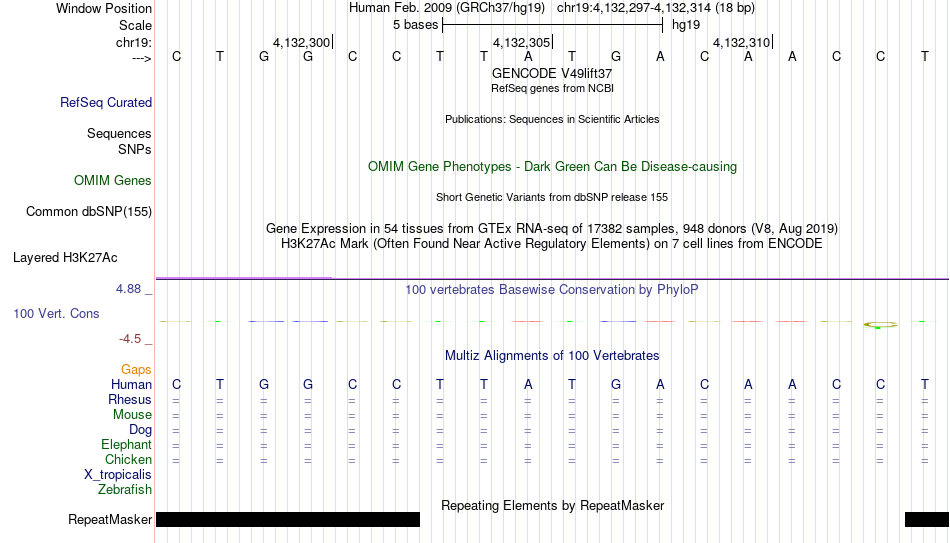Click the yellow-green PhyloP conservation dip
950x543 pixels.
pos(880,325)
